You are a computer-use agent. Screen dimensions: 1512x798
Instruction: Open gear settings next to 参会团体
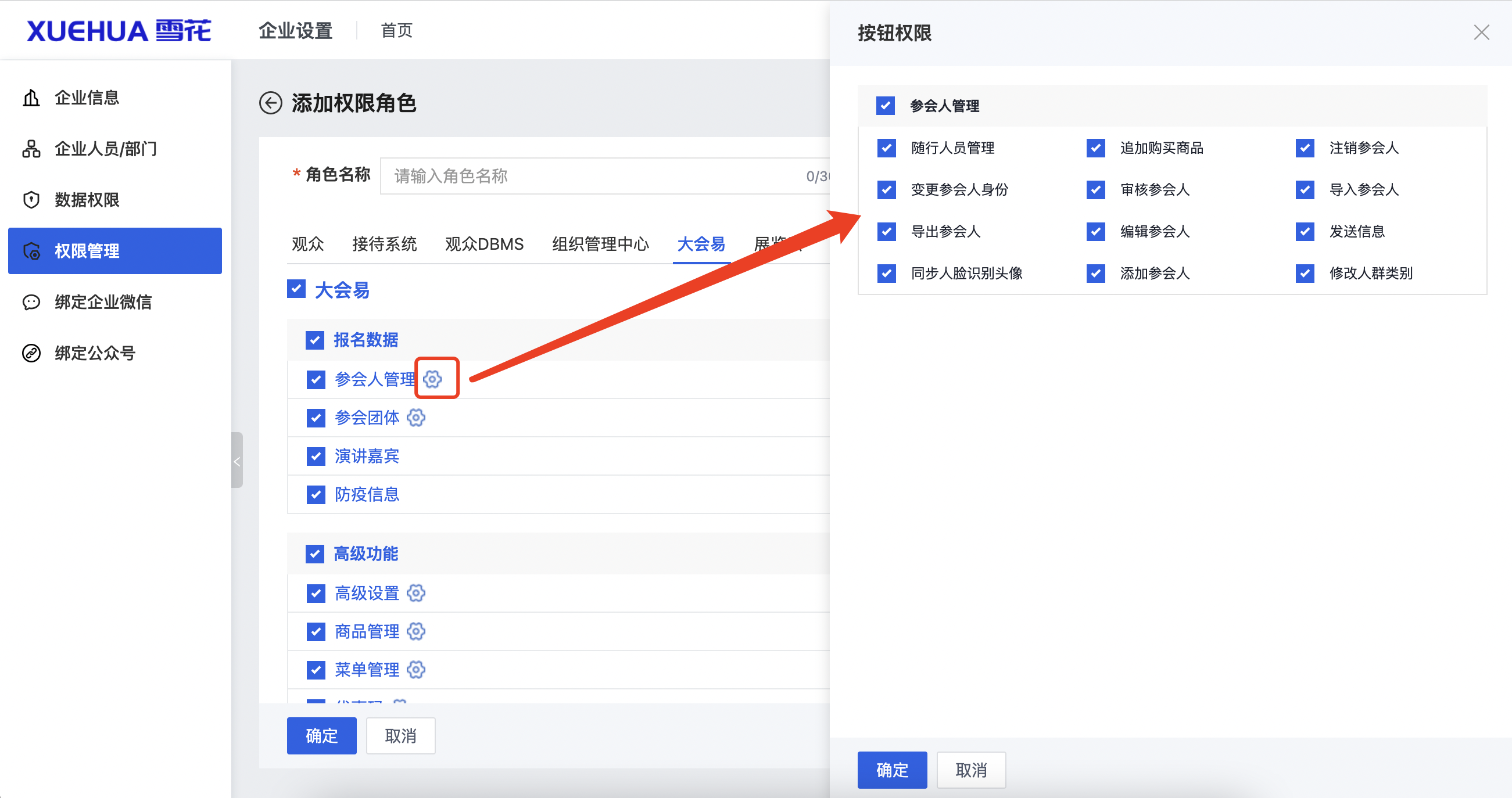point(416,418)
